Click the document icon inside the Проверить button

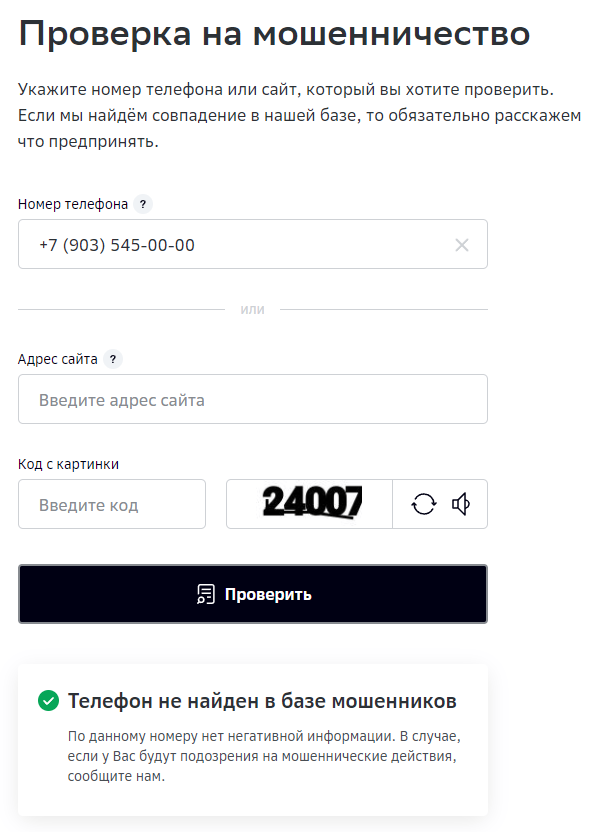point(207,593)
